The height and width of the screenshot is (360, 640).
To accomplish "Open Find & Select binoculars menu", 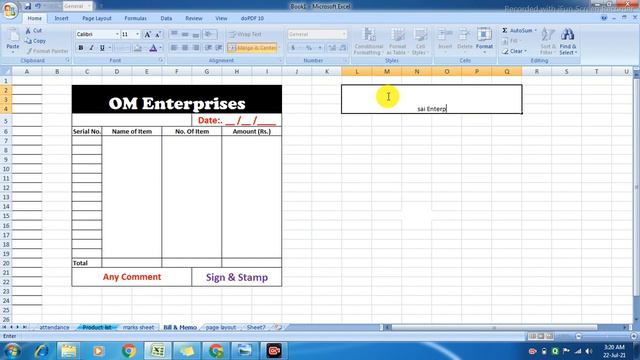I will 568,41.
